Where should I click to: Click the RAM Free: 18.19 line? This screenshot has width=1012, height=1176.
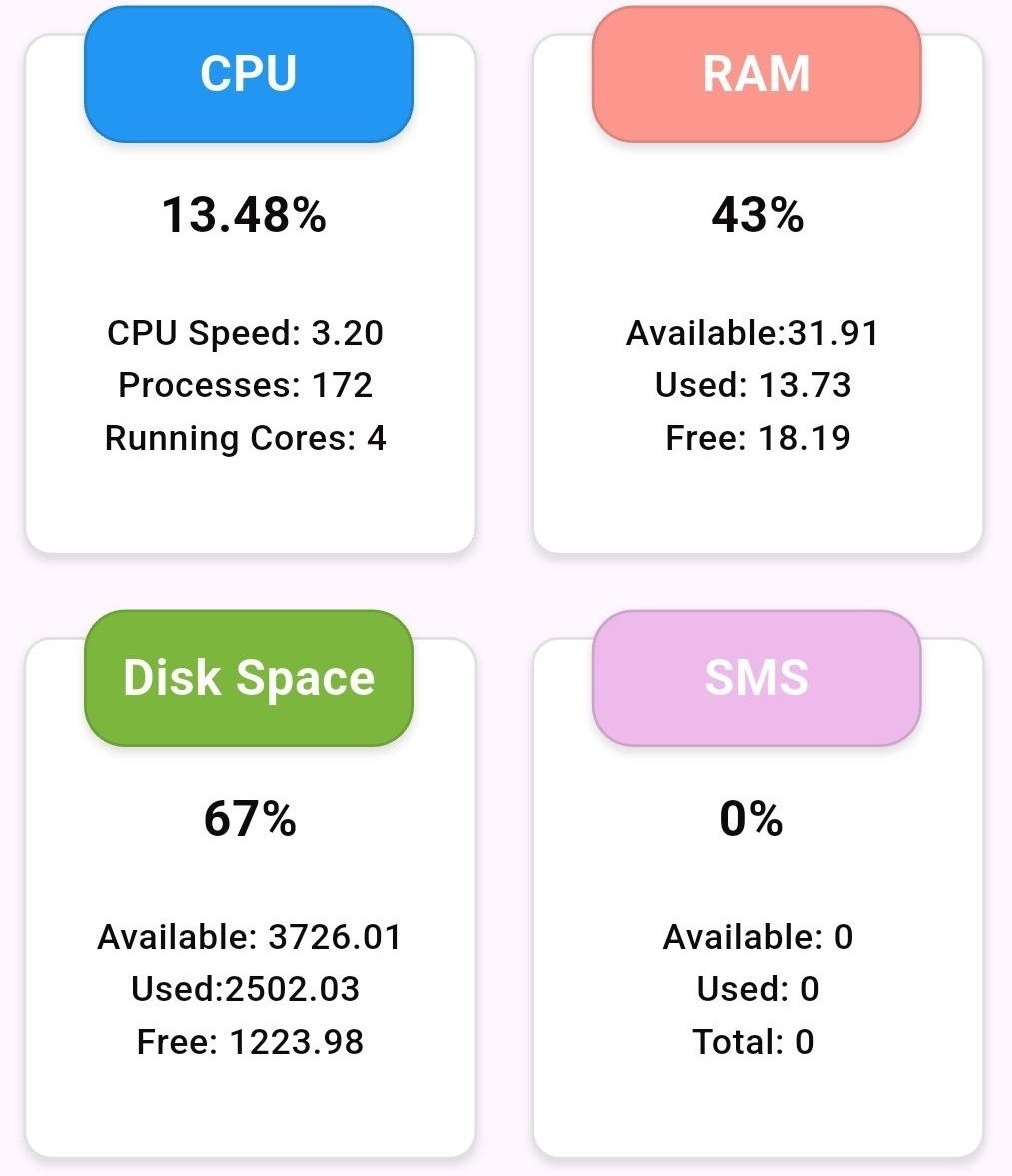click(757, 438)
